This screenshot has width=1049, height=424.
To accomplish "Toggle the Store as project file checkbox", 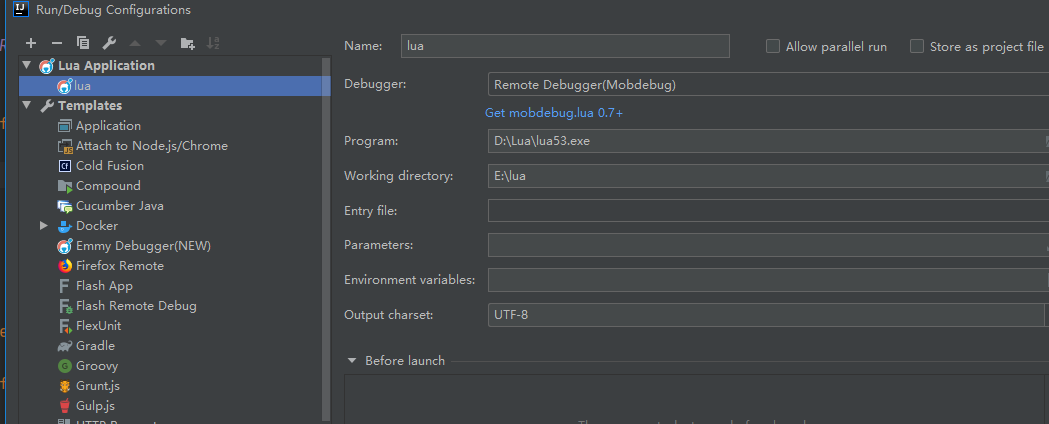I will pos(917,46).
